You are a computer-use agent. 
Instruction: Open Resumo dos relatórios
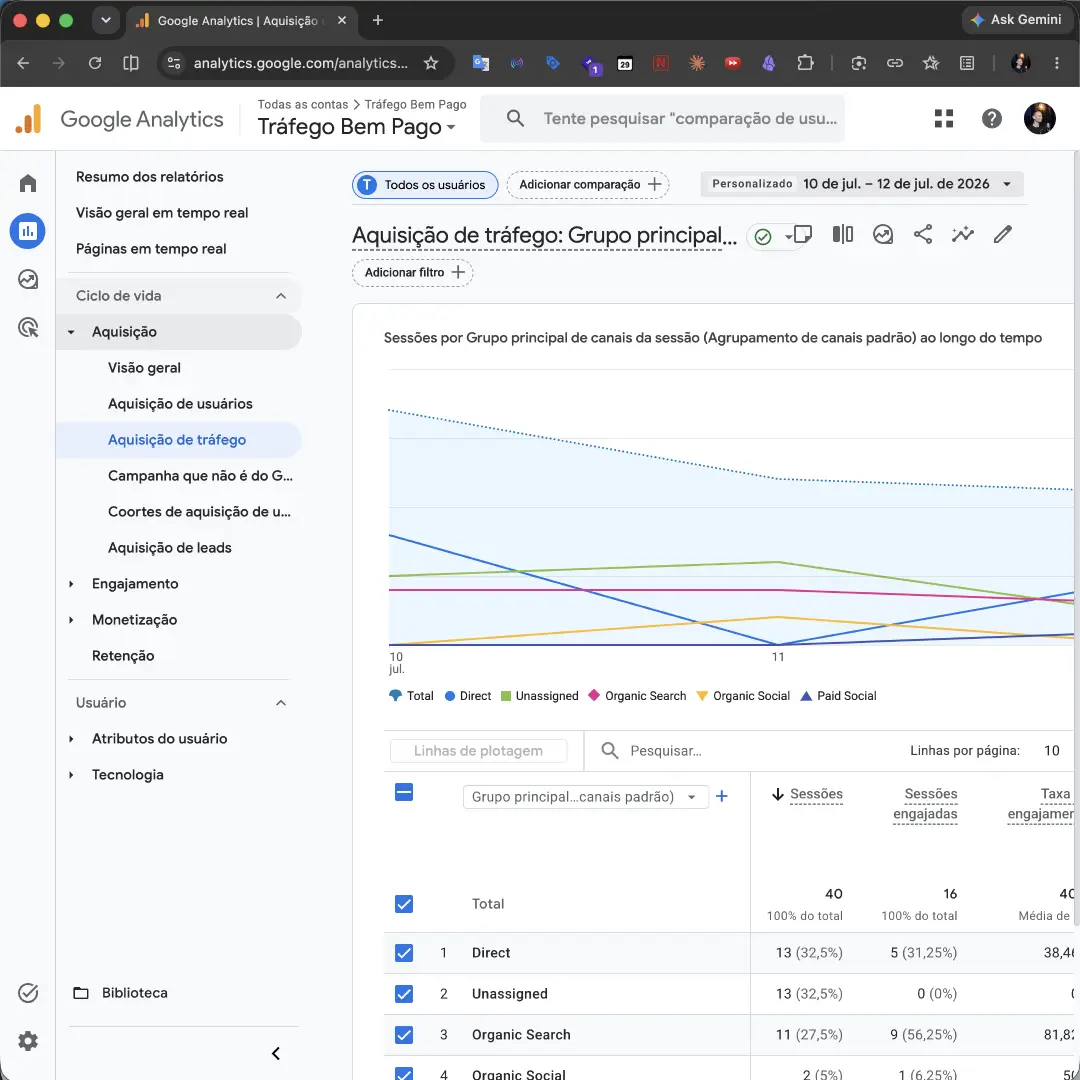149,177
